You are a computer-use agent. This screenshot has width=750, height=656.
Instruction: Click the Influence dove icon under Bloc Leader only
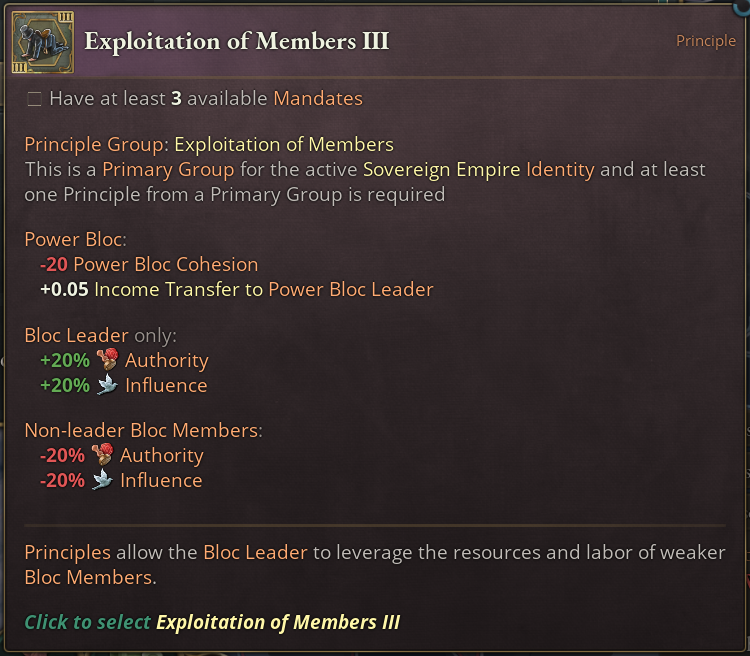(x=107, y=385)
